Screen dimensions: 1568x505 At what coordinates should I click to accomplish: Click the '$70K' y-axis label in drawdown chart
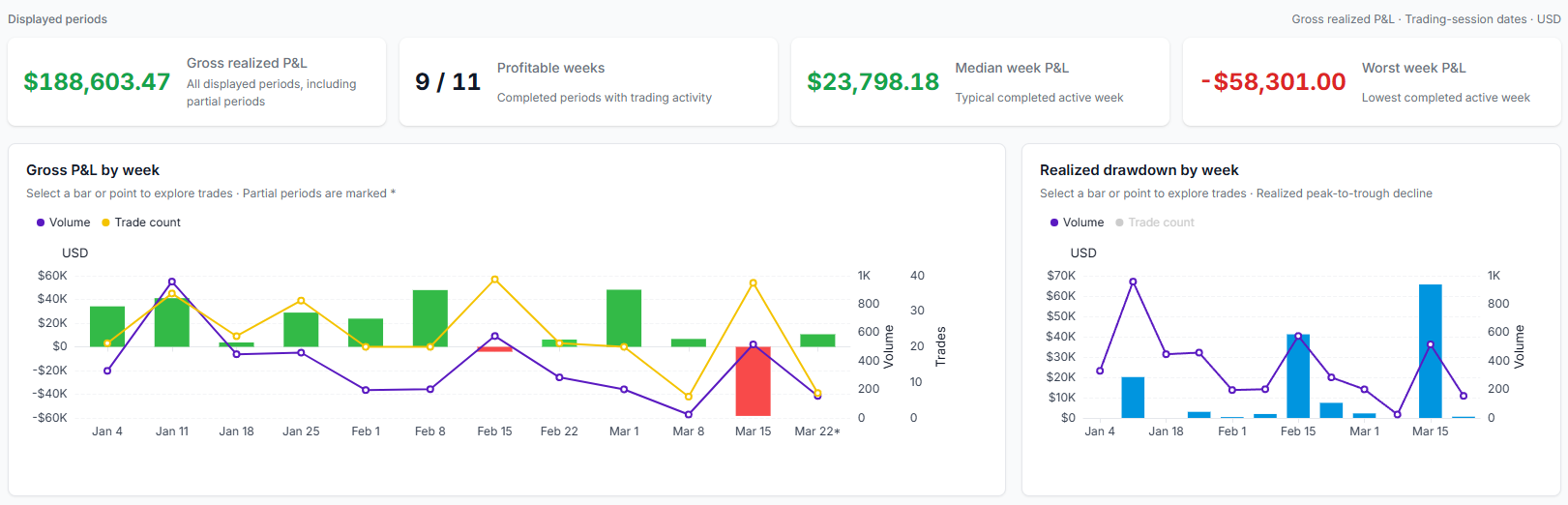point(1061,276)
